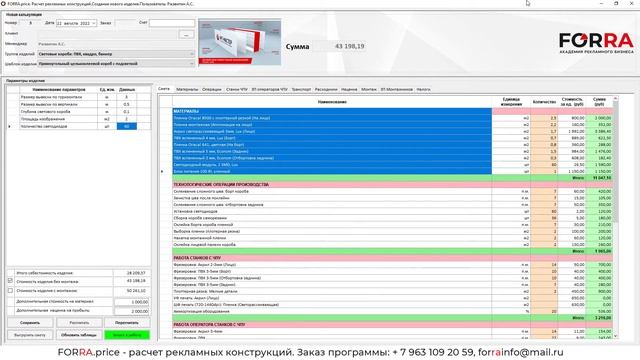The image size is (640, 360).
Task: Click the Рассчитать button
Action: pos(79,323)
